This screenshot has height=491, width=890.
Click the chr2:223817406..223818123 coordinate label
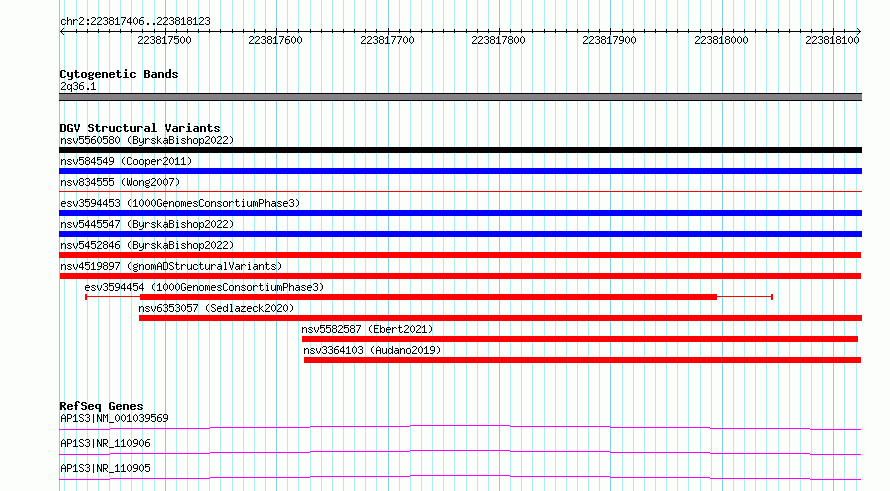click(x=135, y=21)
